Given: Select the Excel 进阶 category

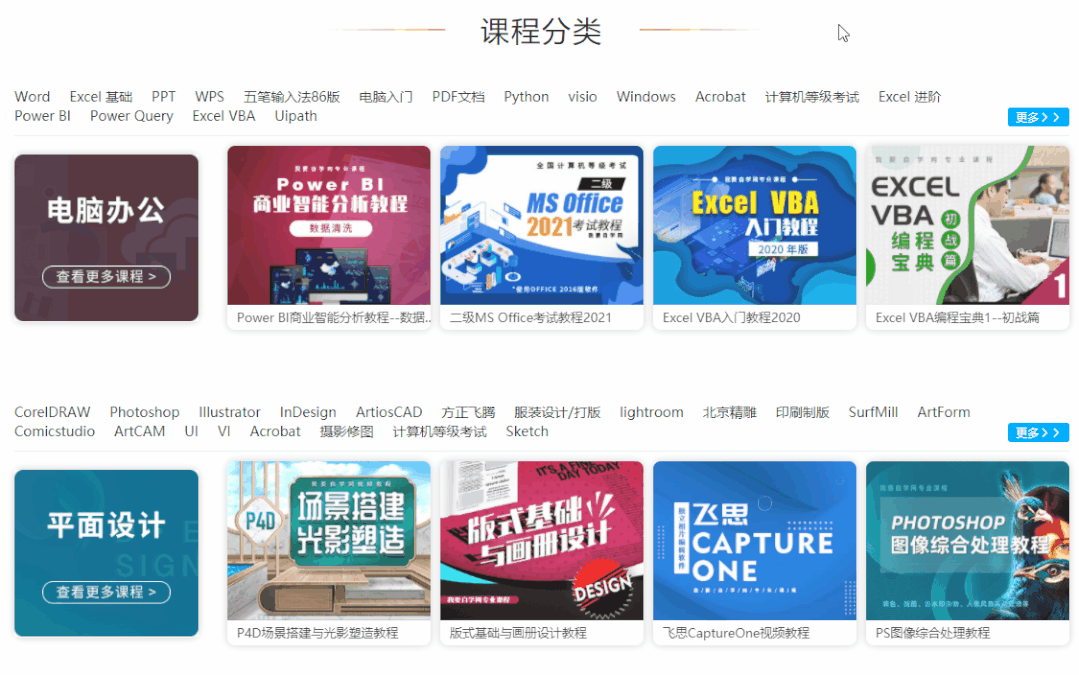Looking at the screenshot, I should point(909,97).
